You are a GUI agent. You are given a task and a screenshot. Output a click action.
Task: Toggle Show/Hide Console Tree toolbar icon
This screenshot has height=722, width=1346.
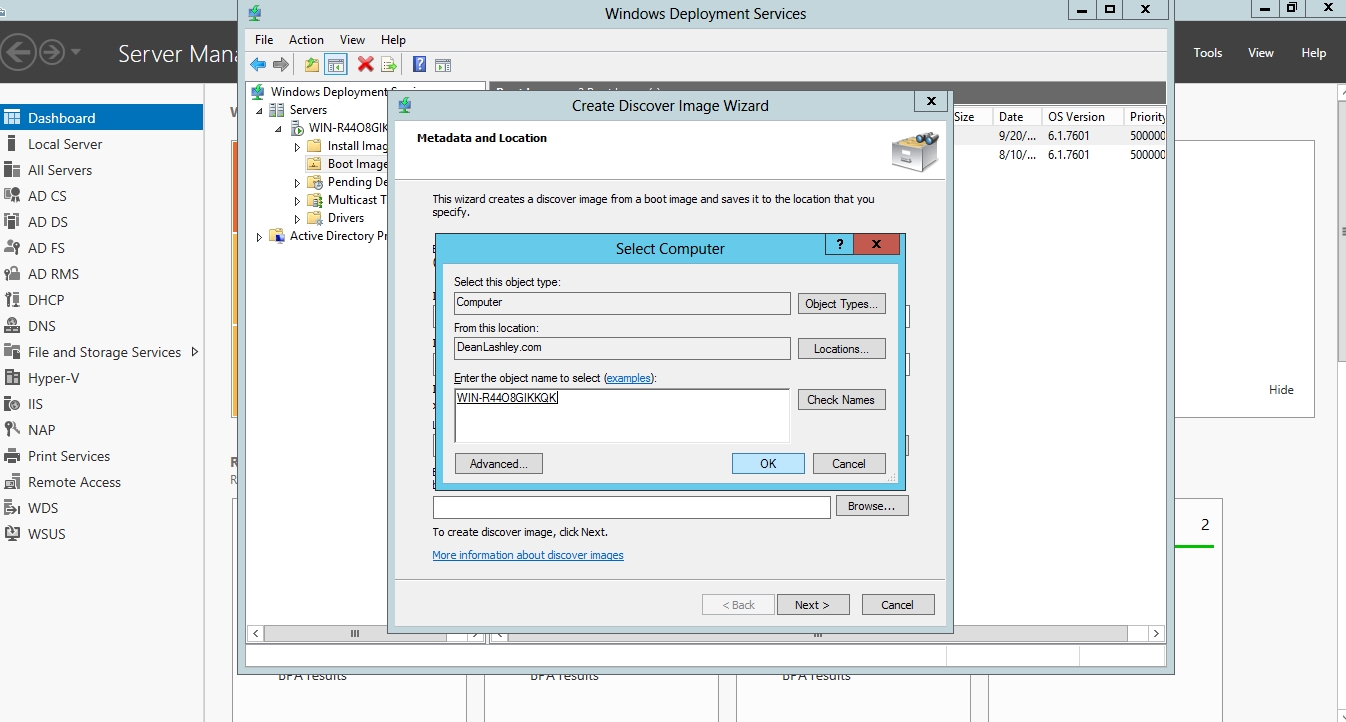[336, 65]
